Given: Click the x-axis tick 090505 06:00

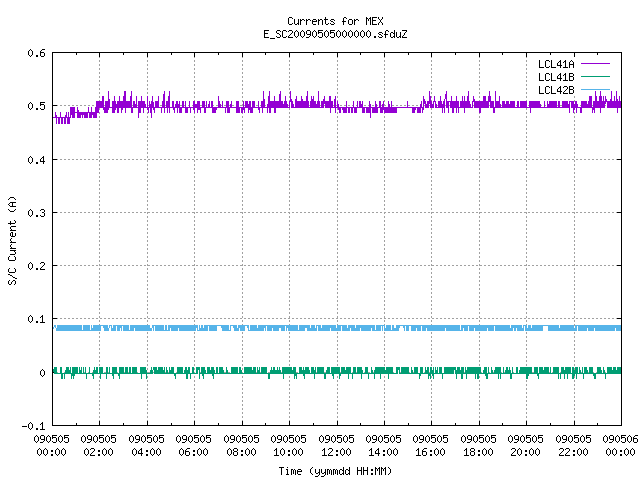Looking at the screenshot, I should [x=193, y=445].
